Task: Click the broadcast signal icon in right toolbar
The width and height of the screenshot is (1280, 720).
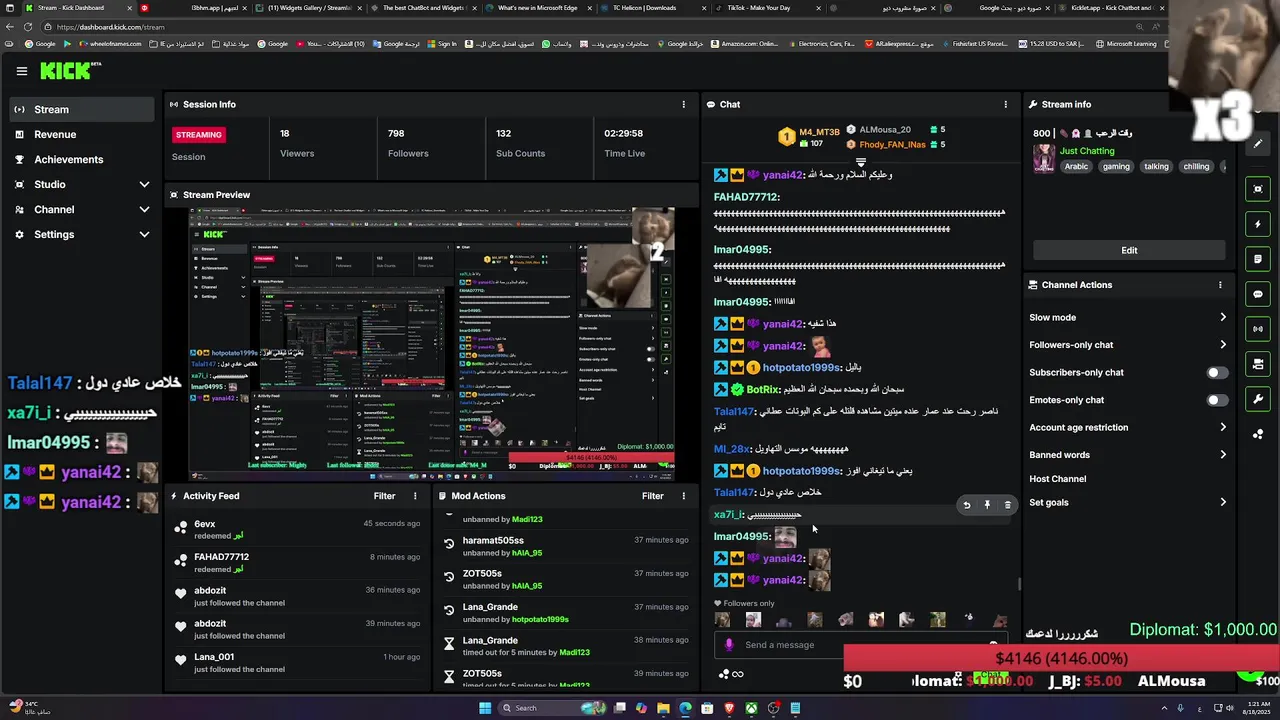Action: point(1258,329)
